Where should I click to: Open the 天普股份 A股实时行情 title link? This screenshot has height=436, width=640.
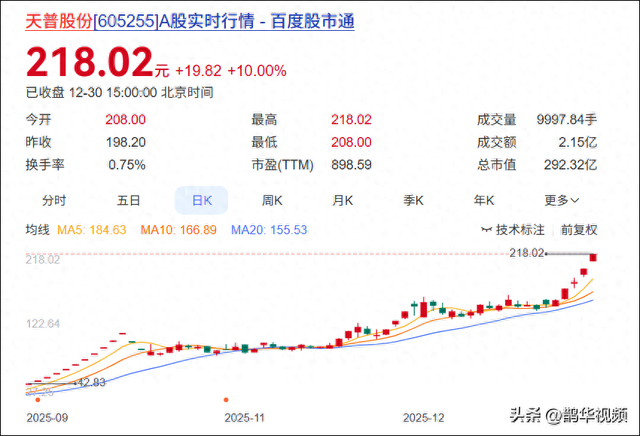click(190, 21)
